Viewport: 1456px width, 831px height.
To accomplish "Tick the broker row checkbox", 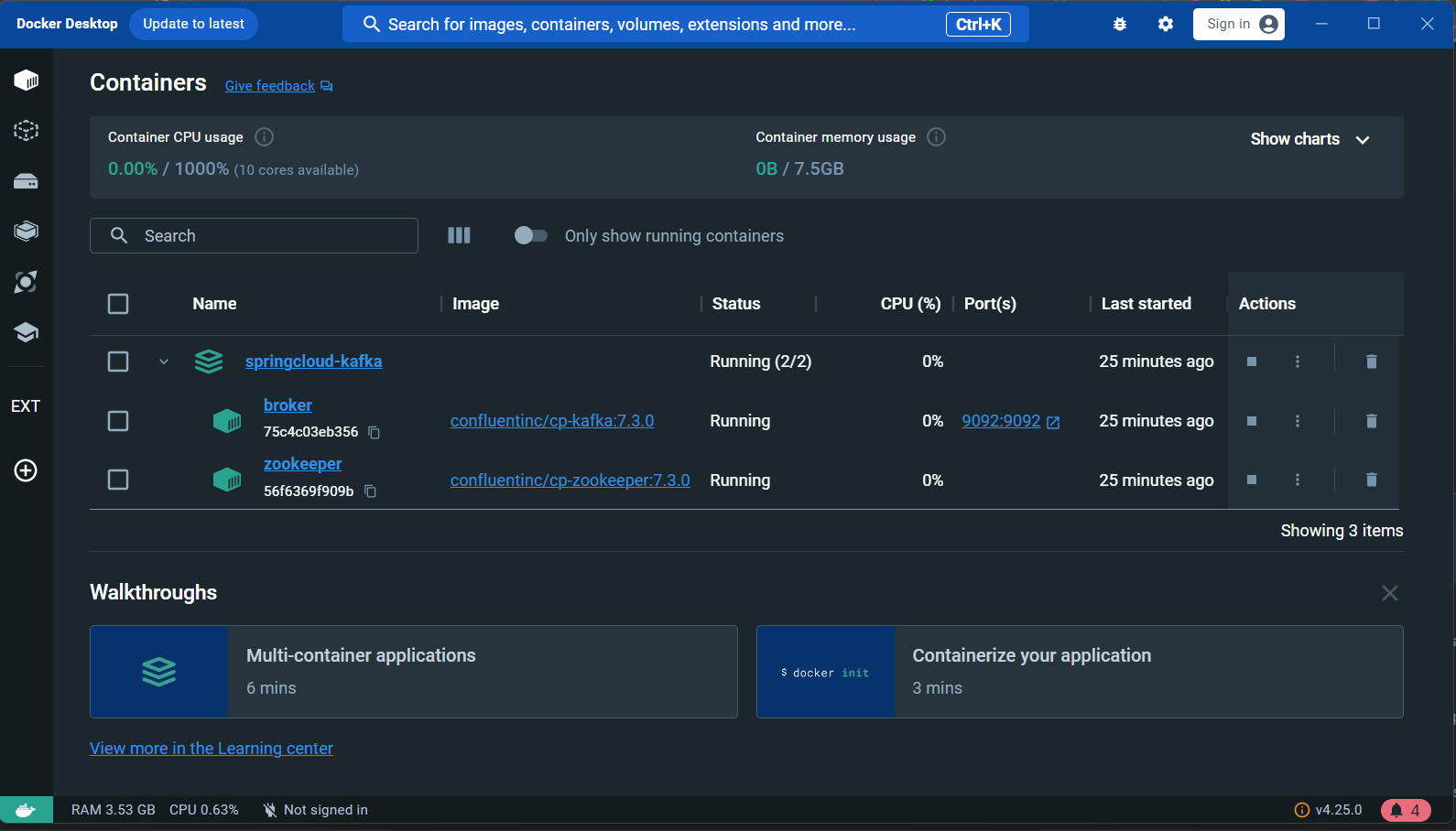I will pyautogui.click(x=118, y=421).
